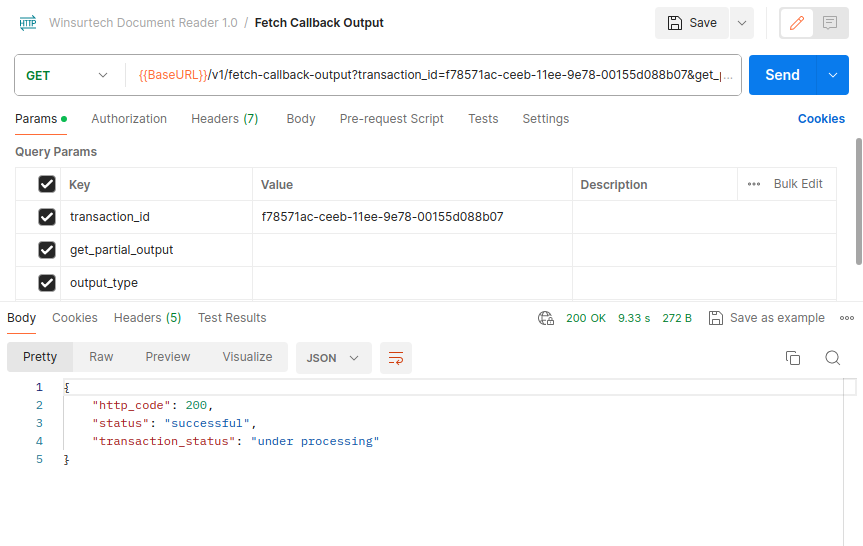This screenshot has width=863, height=546.
Task: Click the 9.33 s response time
Action: pos(634,318)
